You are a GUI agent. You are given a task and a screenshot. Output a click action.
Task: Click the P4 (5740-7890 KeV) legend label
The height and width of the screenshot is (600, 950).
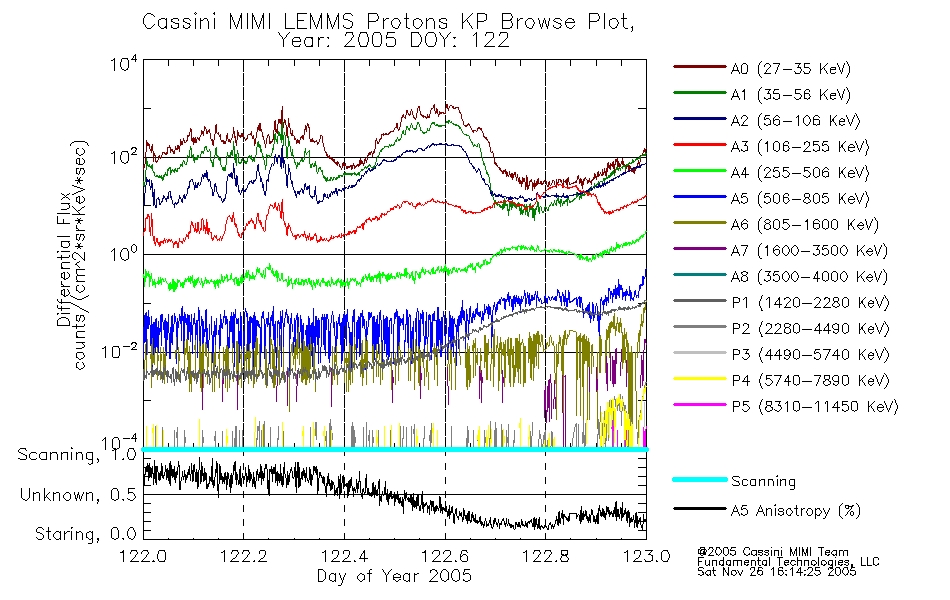point(810,381)
